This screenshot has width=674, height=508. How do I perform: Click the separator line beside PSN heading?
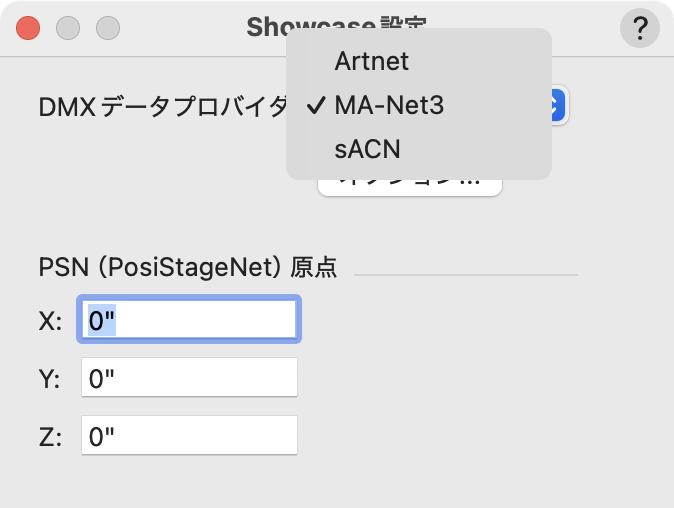(x=466, y=272)
